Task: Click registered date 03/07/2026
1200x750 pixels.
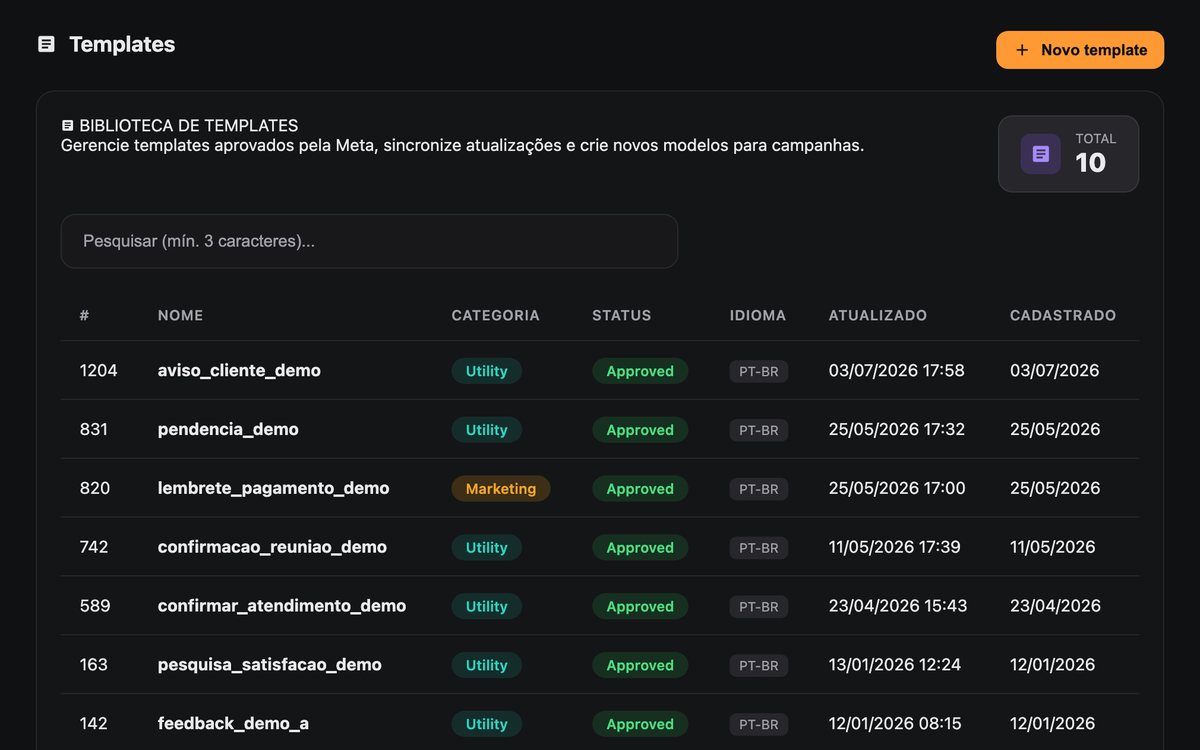Action: (x=1055, y=370)
